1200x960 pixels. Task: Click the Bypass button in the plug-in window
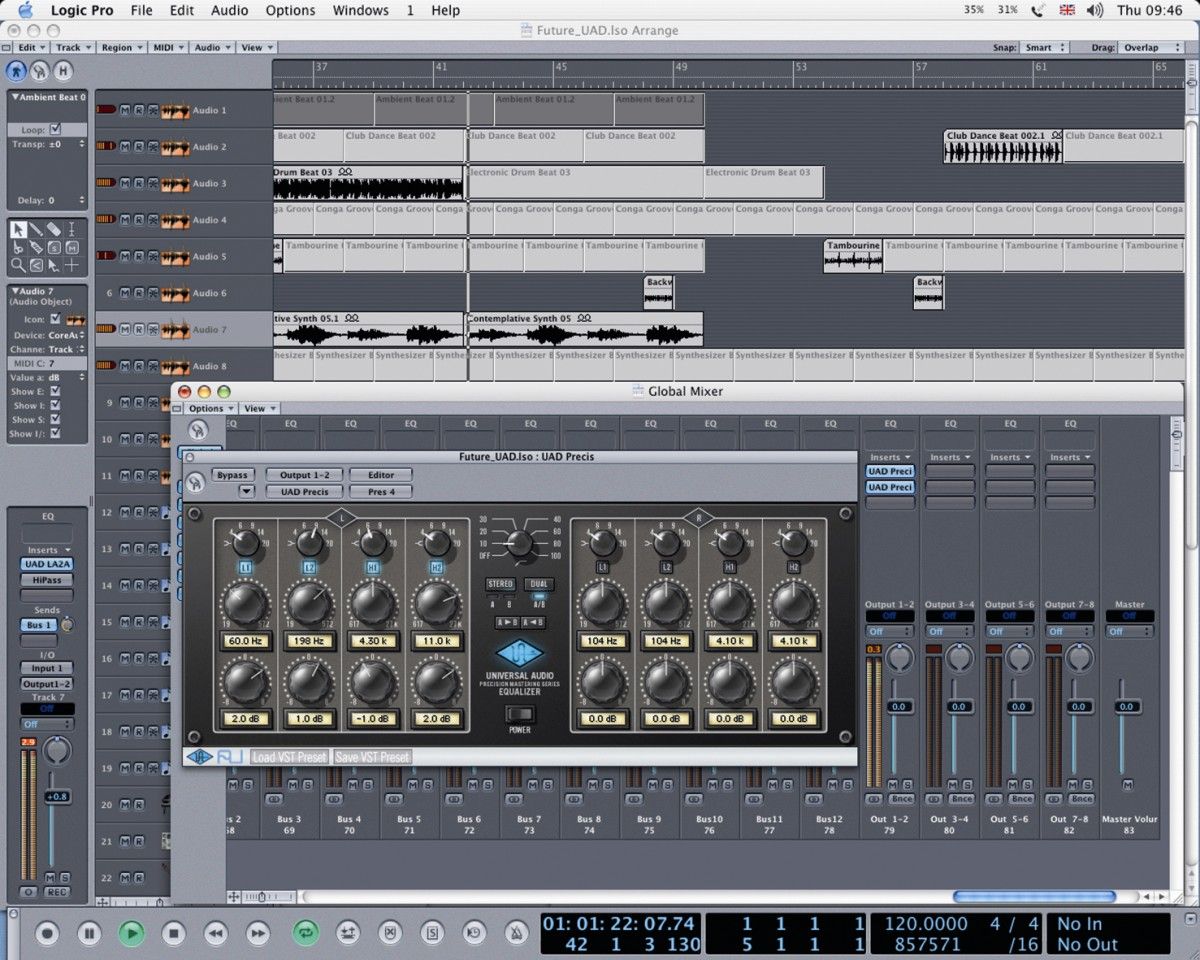point(233,475)
